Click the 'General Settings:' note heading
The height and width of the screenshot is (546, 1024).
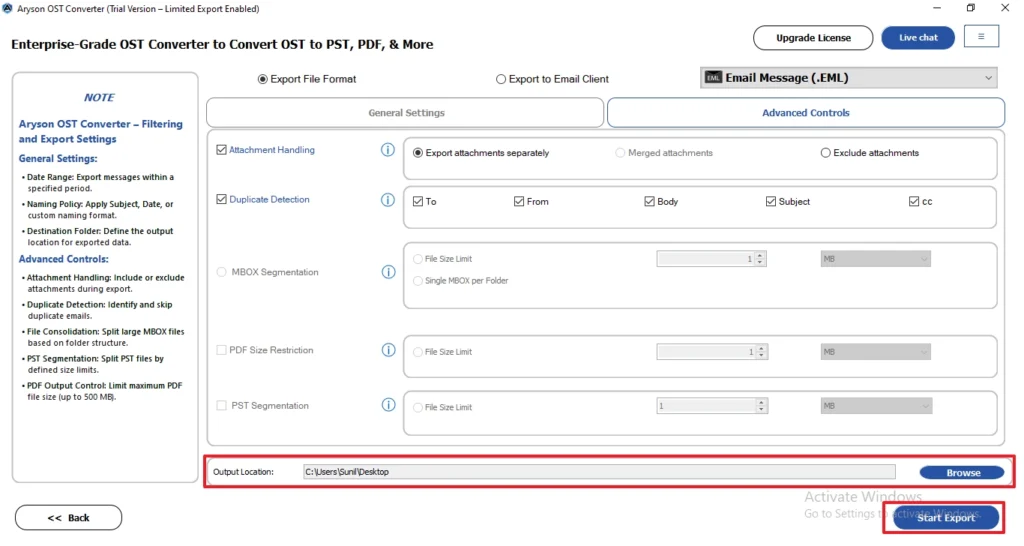(57, 159)
